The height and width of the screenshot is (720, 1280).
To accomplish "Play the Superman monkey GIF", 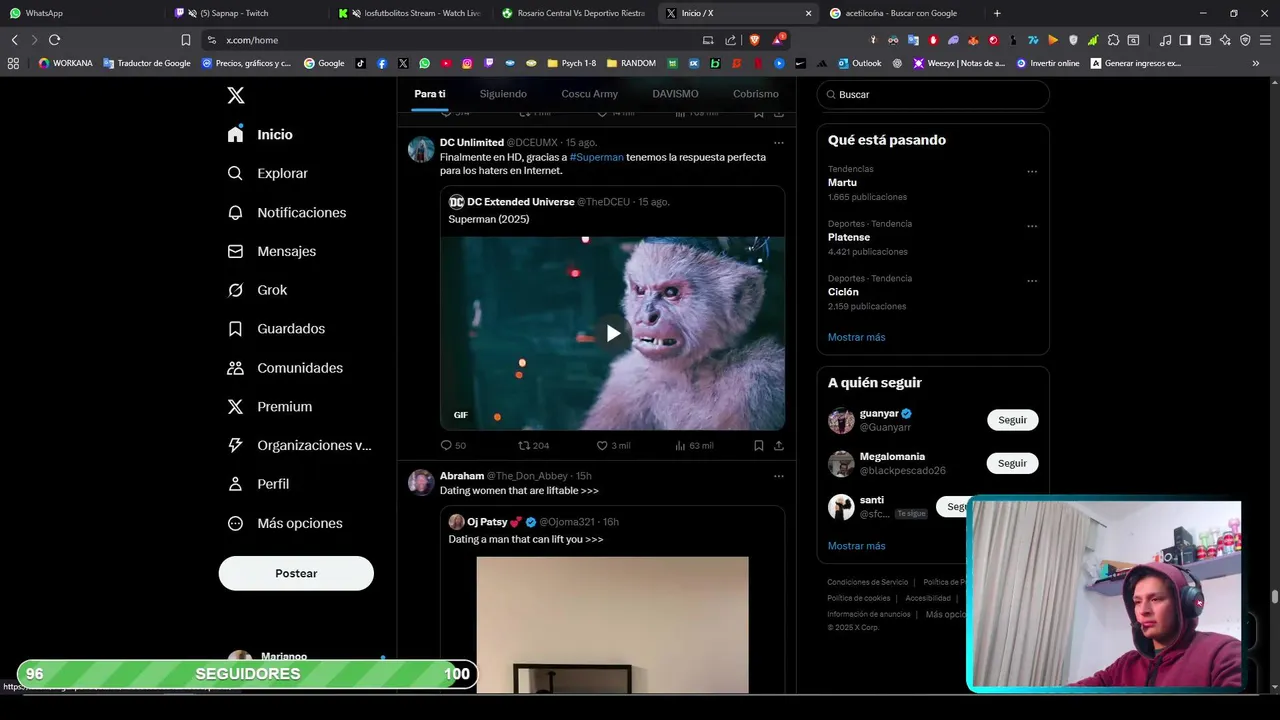I will [613, 333].
